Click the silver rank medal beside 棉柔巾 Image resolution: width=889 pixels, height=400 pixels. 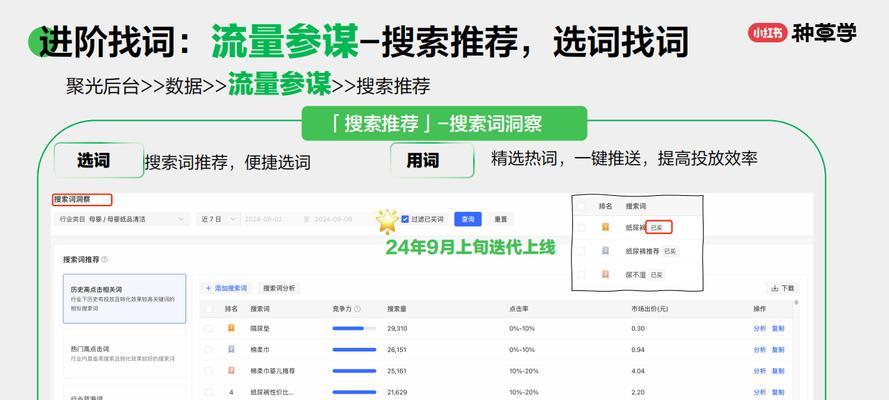(x=231, y=350)
